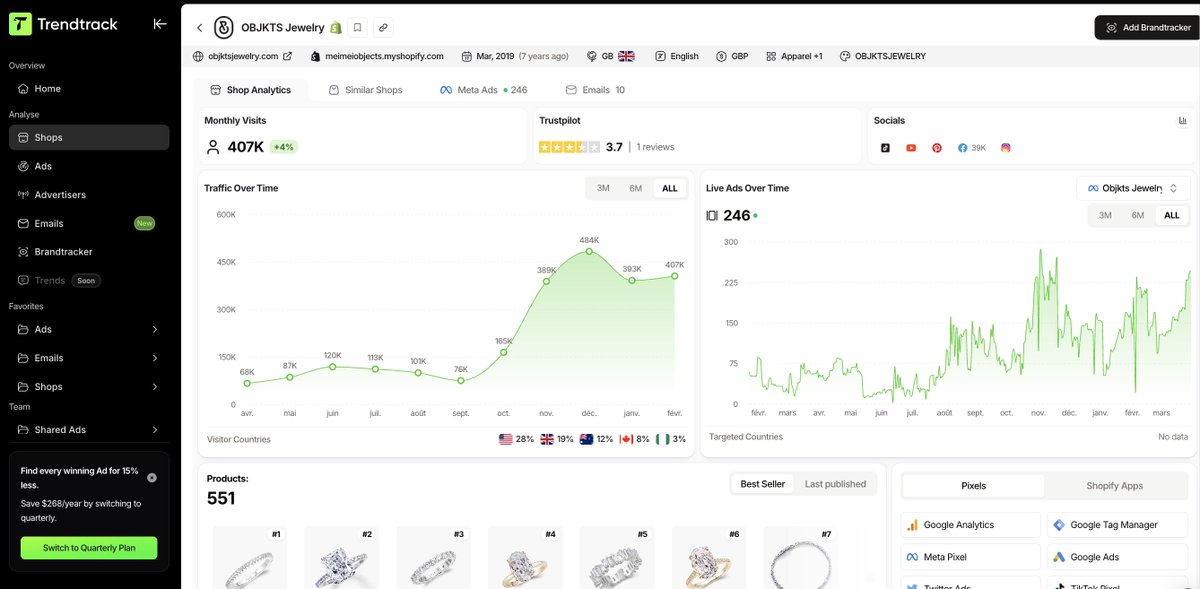
Task: Click the Monthly Visits person icon
Action: click(213, 147)
